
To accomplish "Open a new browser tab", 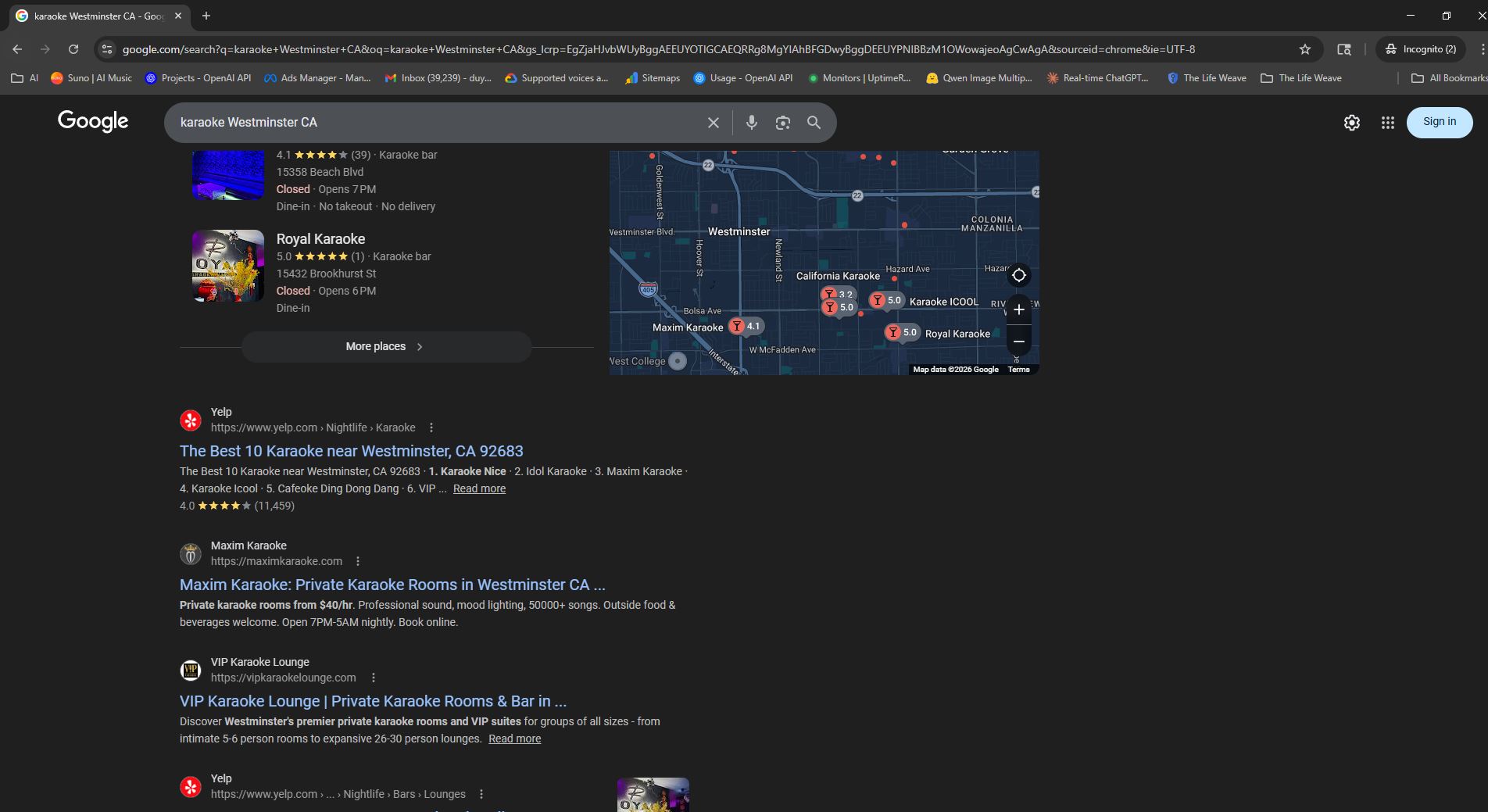I will point(206,16).
